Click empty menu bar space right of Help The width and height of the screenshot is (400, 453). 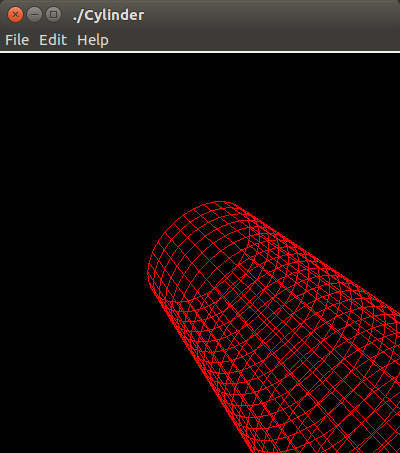click(253, 40)
